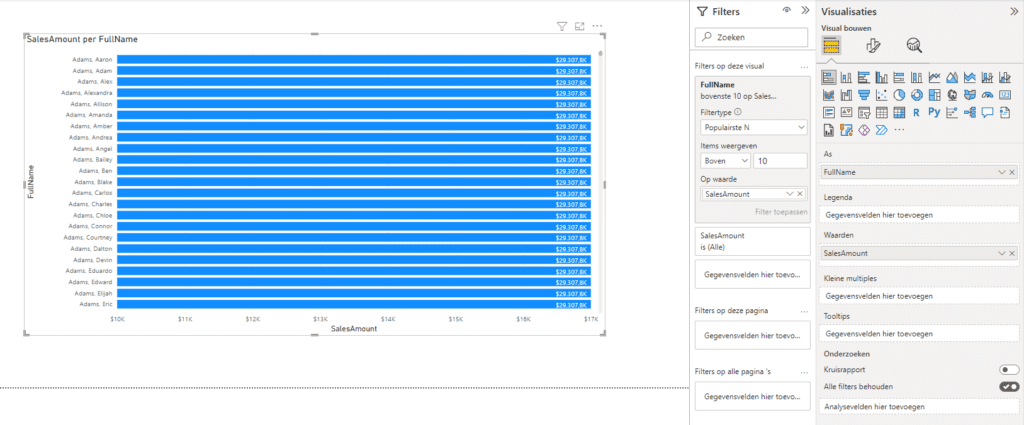Toggle filter visibility eye icon
Viewport: 1024px width, 425px height.
(x=786, y=10)
